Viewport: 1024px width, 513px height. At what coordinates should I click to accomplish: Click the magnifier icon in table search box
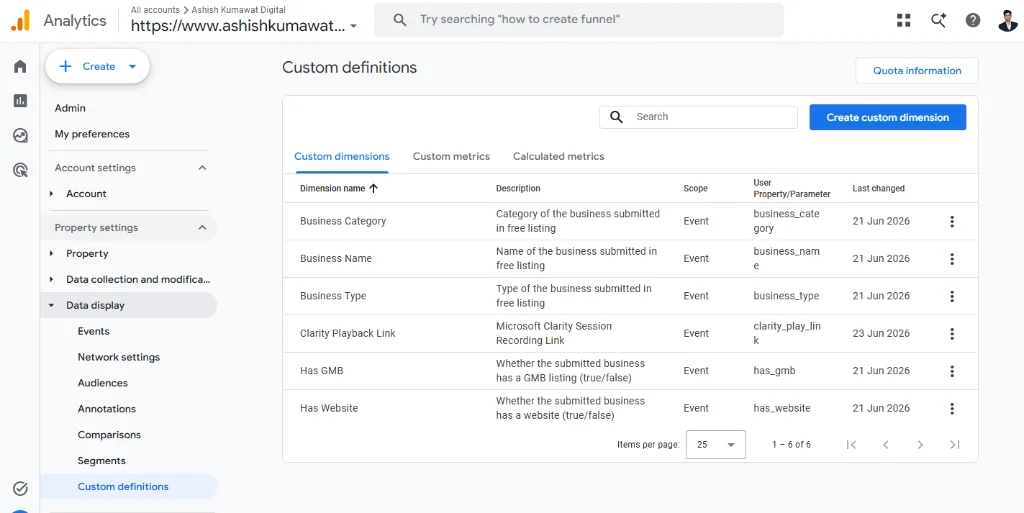coord(616,117)
